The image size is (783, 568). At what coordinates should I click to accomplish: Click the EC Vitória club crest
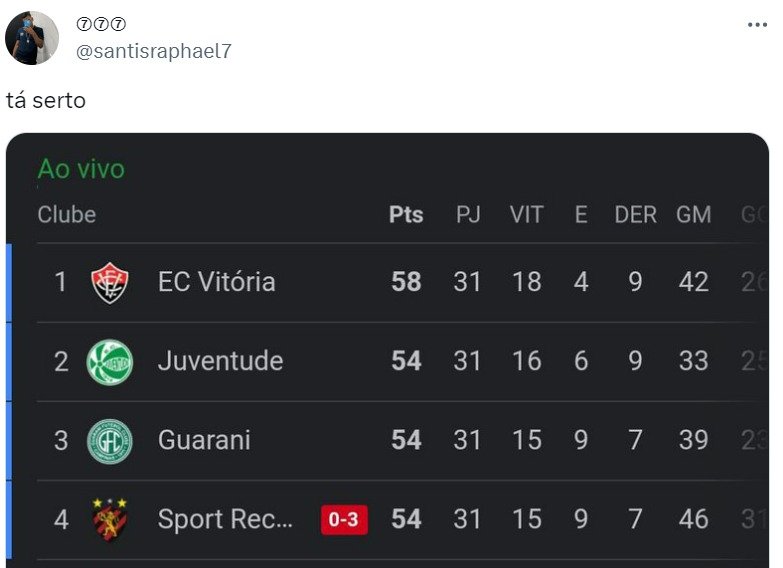(x=110, y=283)
